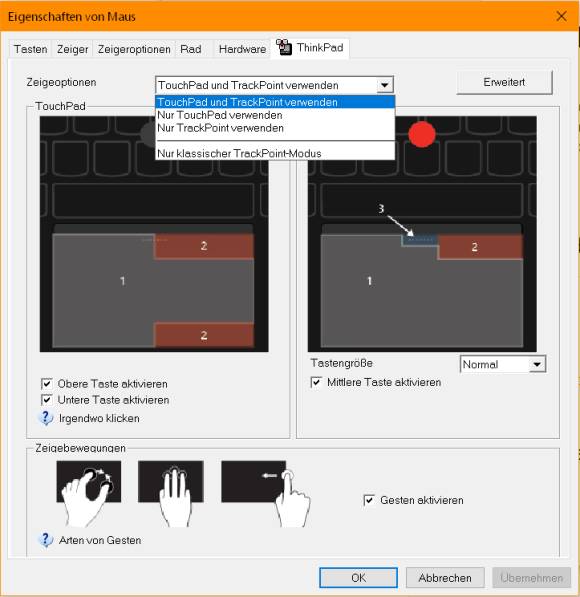The width and height of the screenshot is (580, 597).
Task: Open the Hardware tab
Action: 243,49
